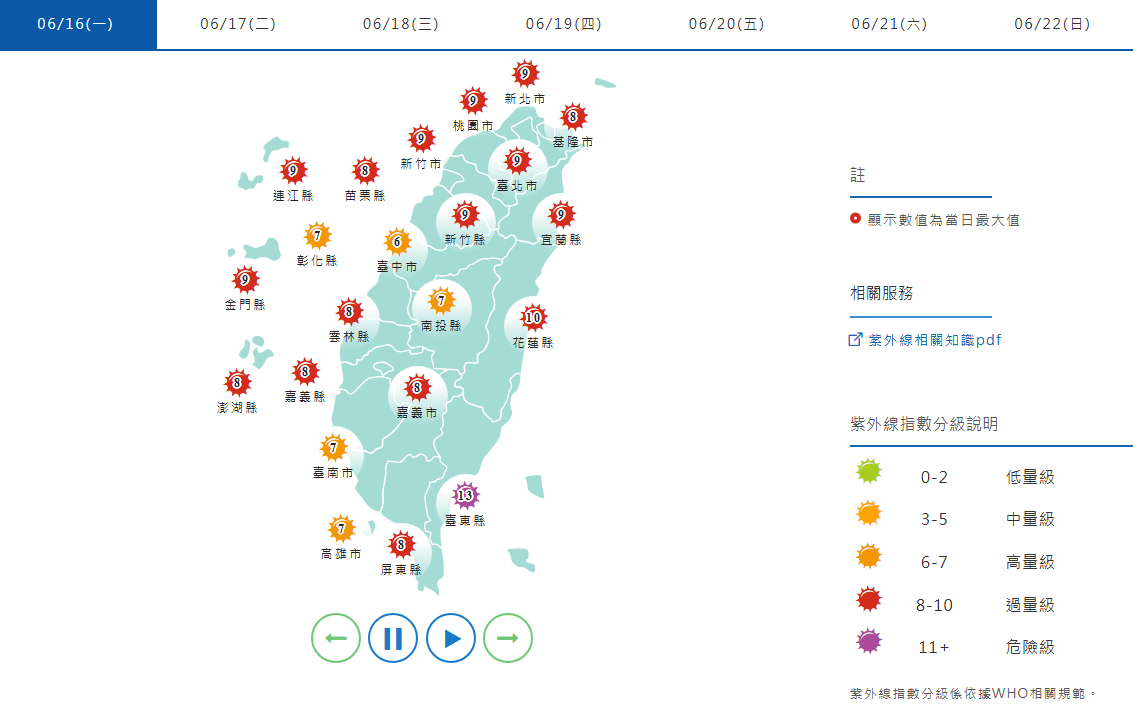Click the 屏東縣 UV index icon
Image resolution: width=1133 pixels, height=712 pixels.
400,545
